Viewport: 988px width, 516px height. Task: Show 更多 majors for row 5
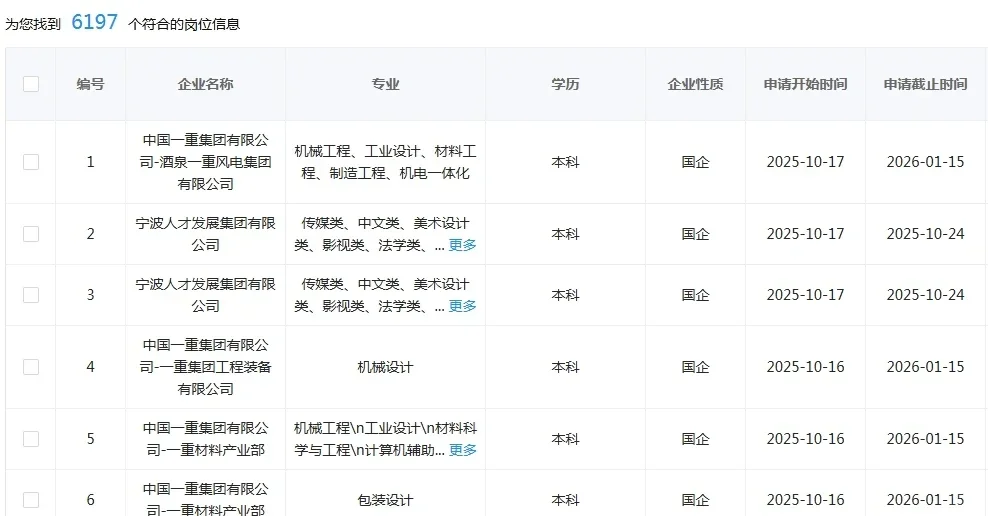(x=462, y=450)
